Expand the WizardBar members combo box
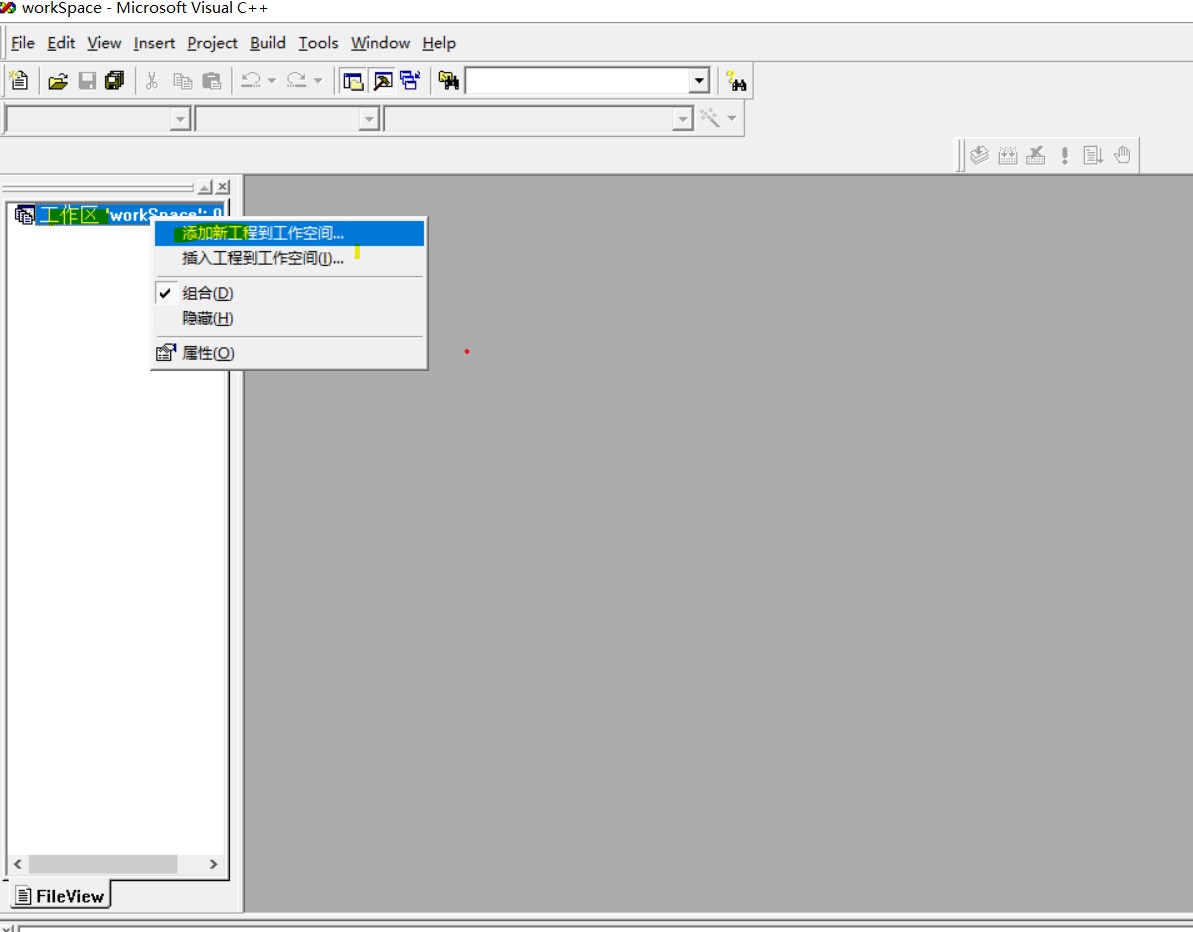1193x932 pixels. pyautogui.click(x=682, y=119)
